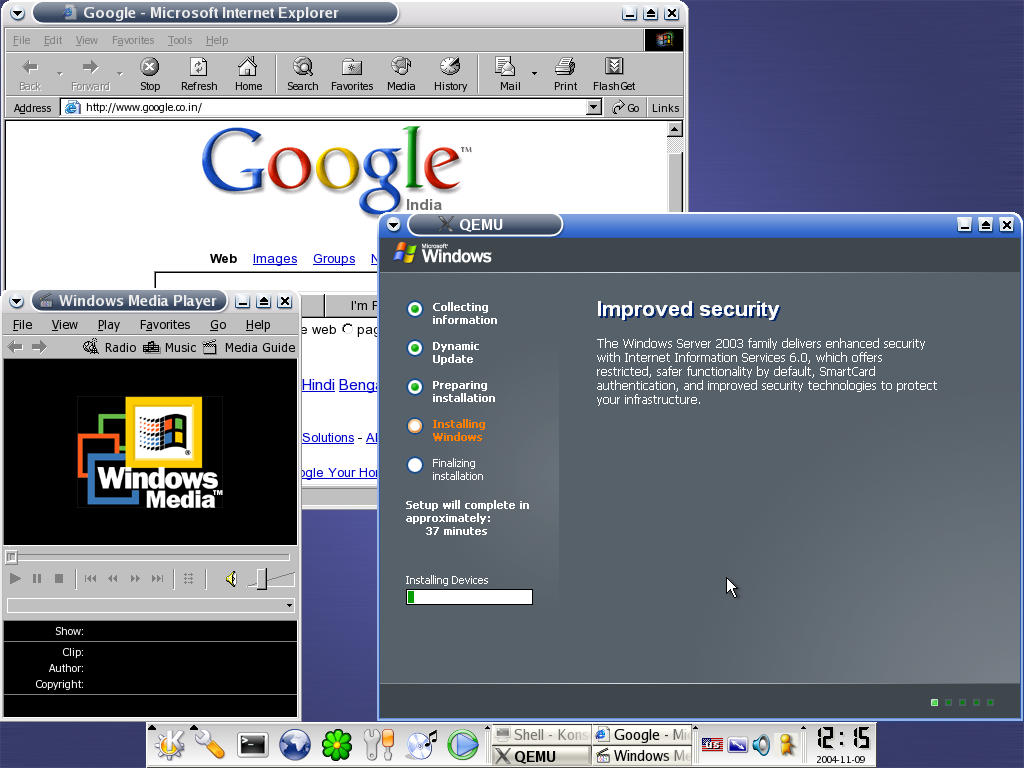Open the Mail button dropdown arrow

click(534, 73)
